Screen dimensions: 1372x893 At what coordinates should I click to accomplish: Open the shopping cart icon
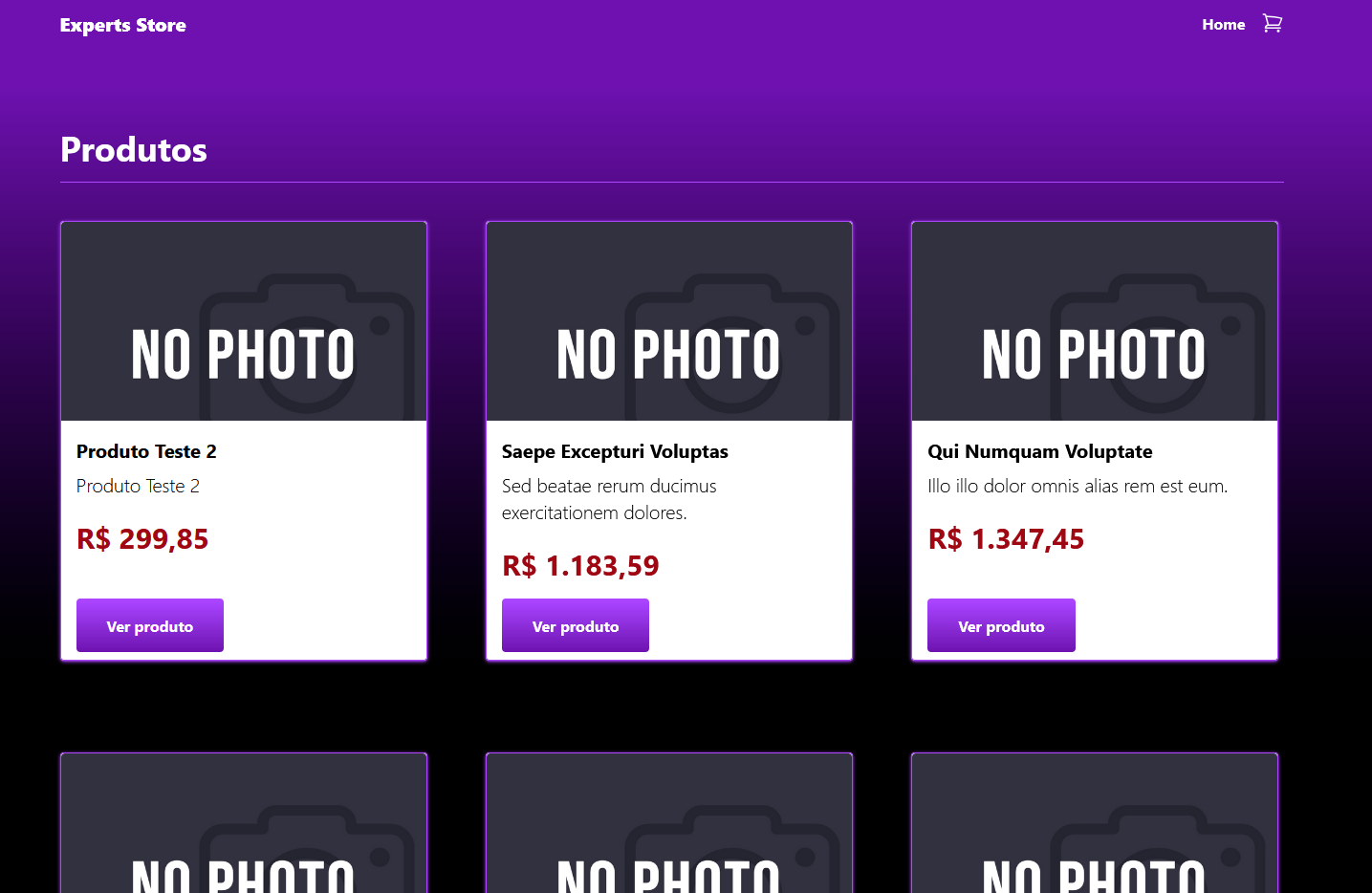click(x=1272, y=24)
